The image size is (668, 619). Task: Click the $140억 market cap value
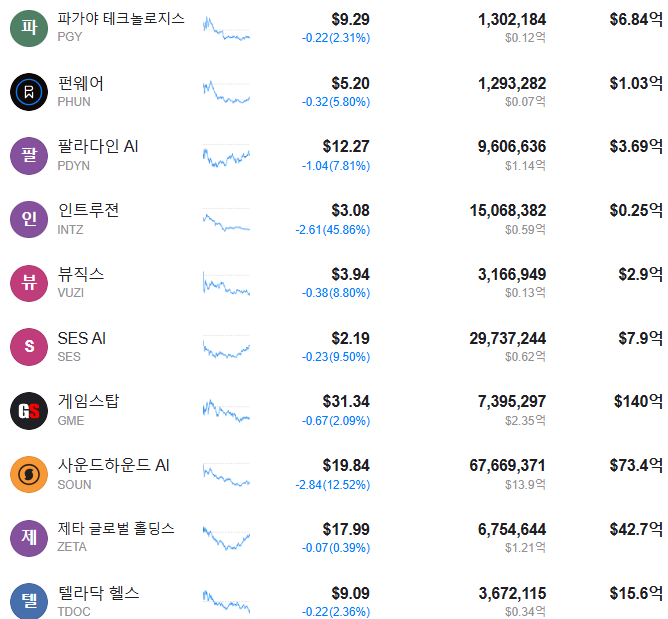pyautogui.click(x=638, y=401)
